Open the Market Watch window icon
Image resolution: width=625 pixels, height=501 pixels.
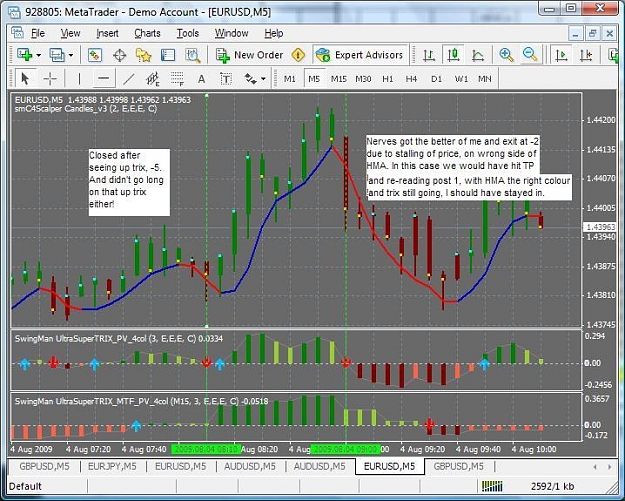[x=95, y=55]
